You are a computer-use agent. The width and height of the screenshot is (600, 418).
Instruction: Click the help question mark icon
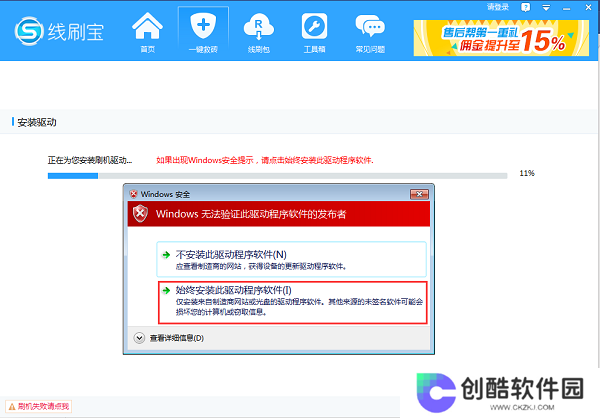(526, 7)
